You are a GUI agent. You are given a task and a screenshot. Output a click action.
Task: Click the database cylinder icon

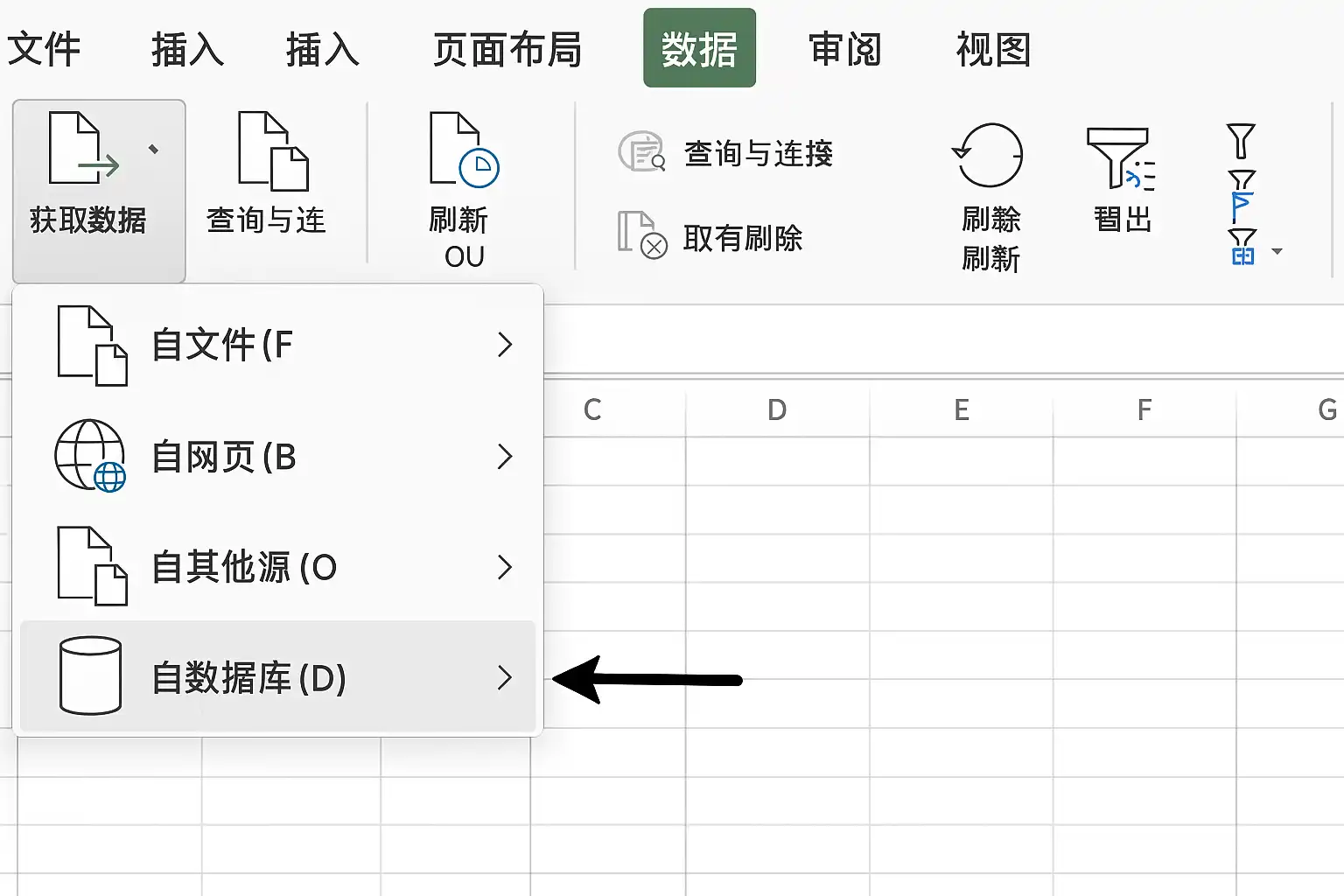(90, 675)
